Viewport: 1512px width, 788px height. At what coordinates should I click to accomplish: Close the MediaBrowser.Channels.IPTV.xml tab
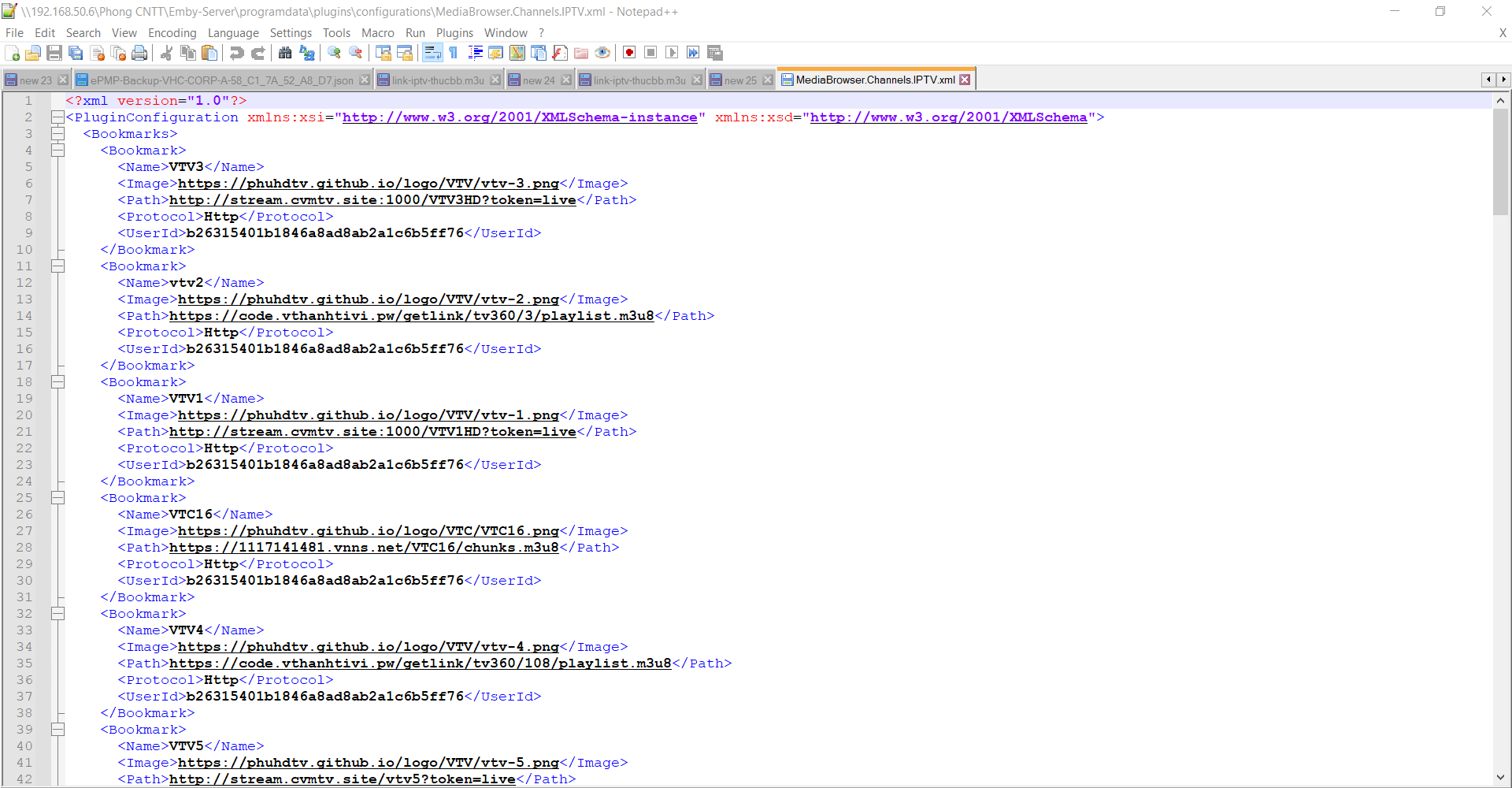965,80
